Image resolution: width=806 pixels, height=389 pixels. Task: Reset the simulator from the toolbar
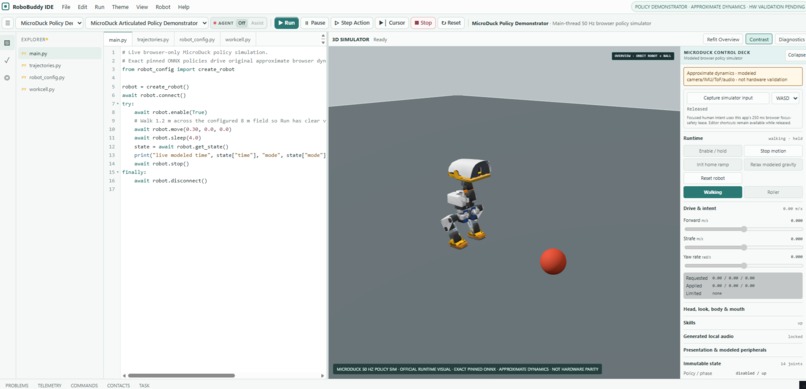pos(451,23)
